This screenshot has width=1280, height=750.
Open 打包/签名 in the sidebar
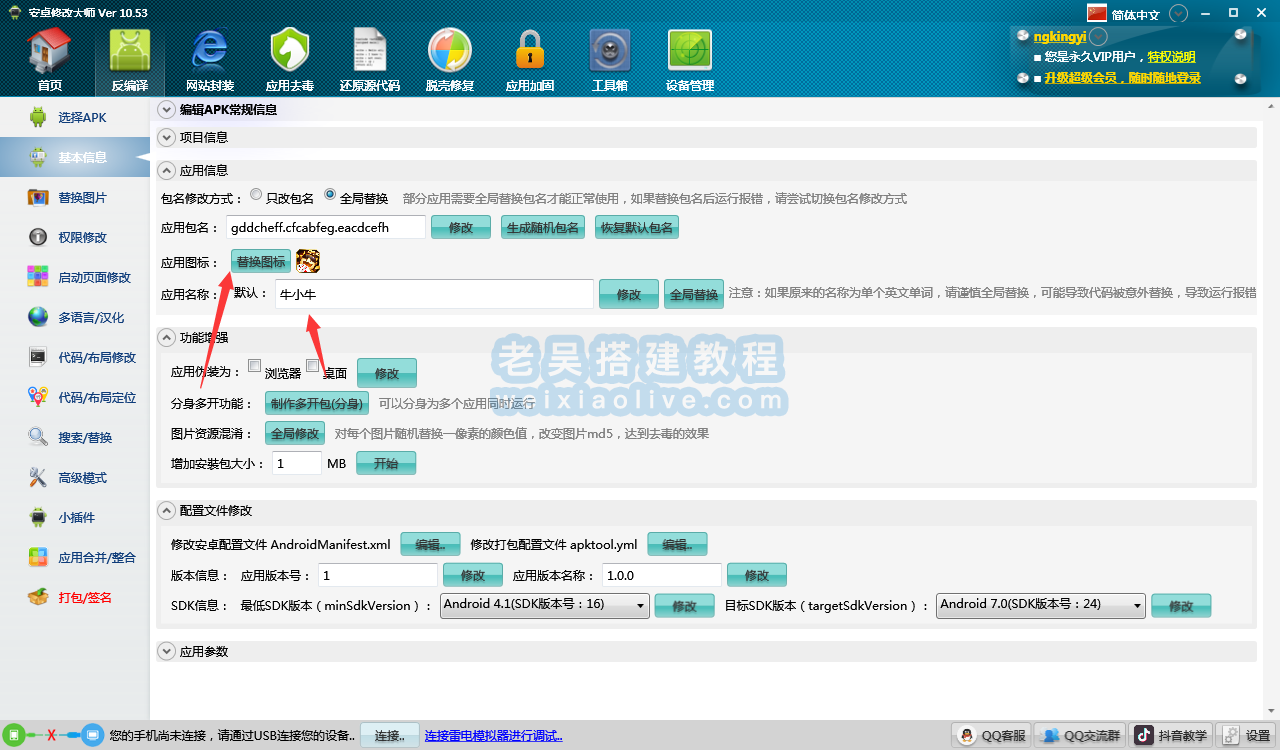coord(84,597)
